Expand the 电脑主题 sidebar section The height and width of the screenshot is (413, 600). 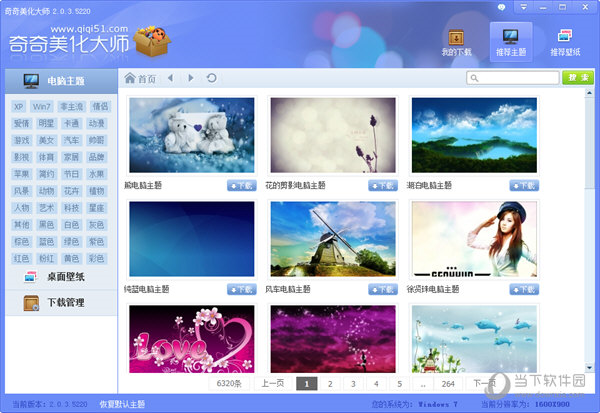(58, 81)
